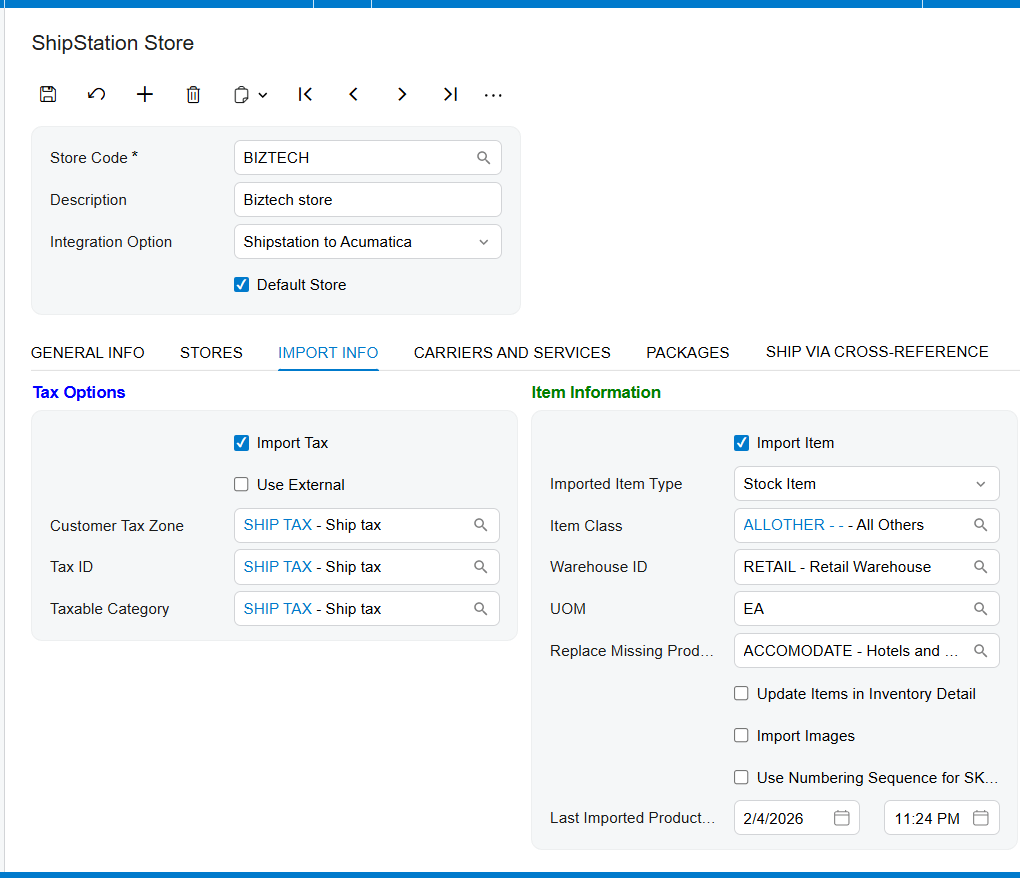Image resolution: width=1020 pixels, height=878 pixels.
Task: Go to previous record
Action: pyautogui.click(x=353, y=94)
